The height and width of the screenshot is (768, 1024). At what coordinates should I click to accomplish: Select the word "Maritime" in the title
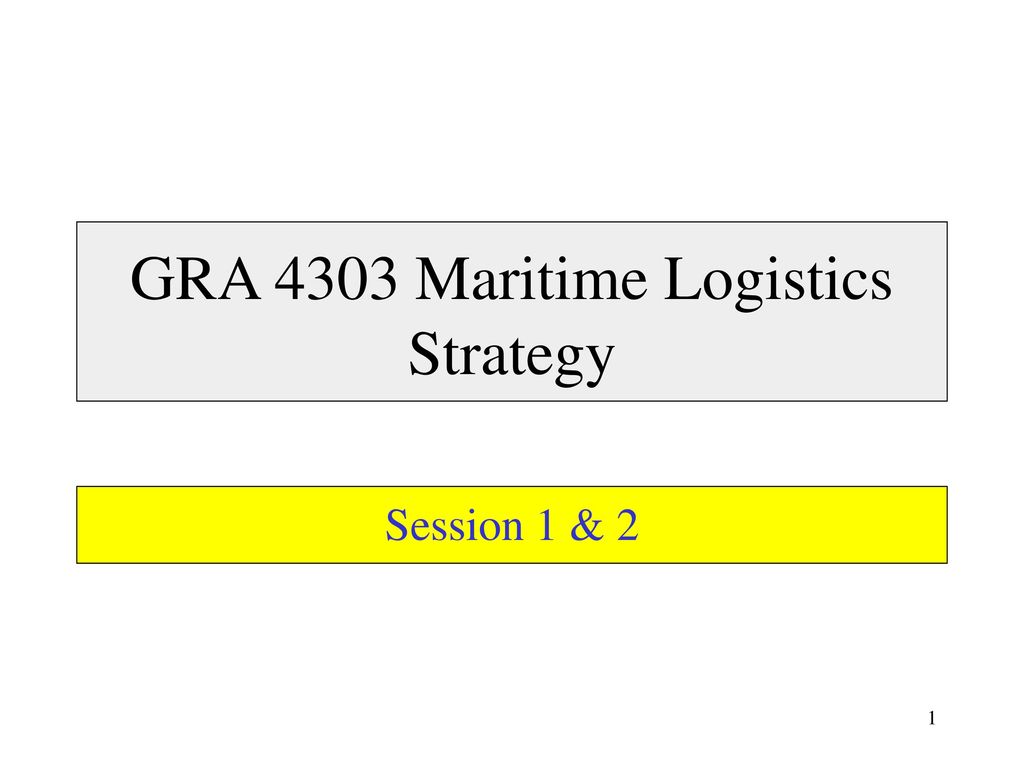point(530,279)
